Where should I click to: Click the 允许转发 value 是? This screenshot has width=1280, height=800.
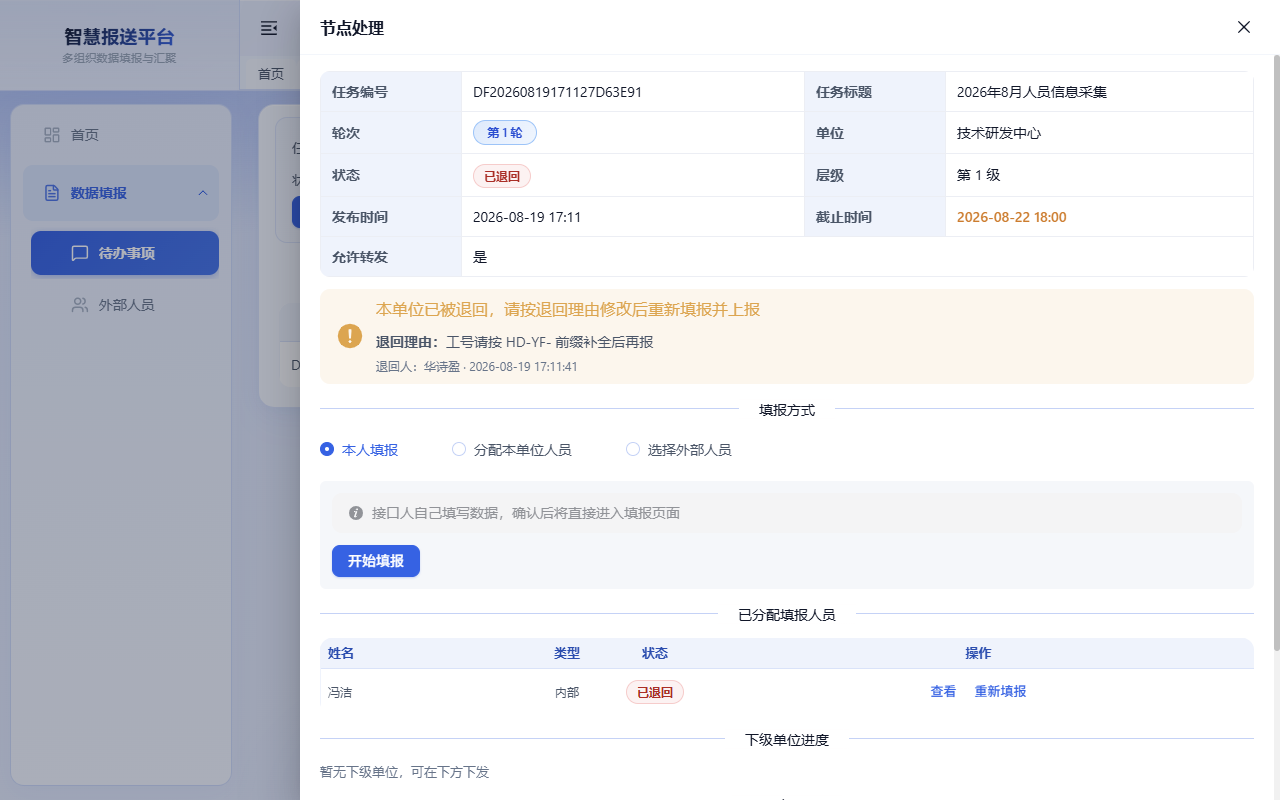click(480, 257)
